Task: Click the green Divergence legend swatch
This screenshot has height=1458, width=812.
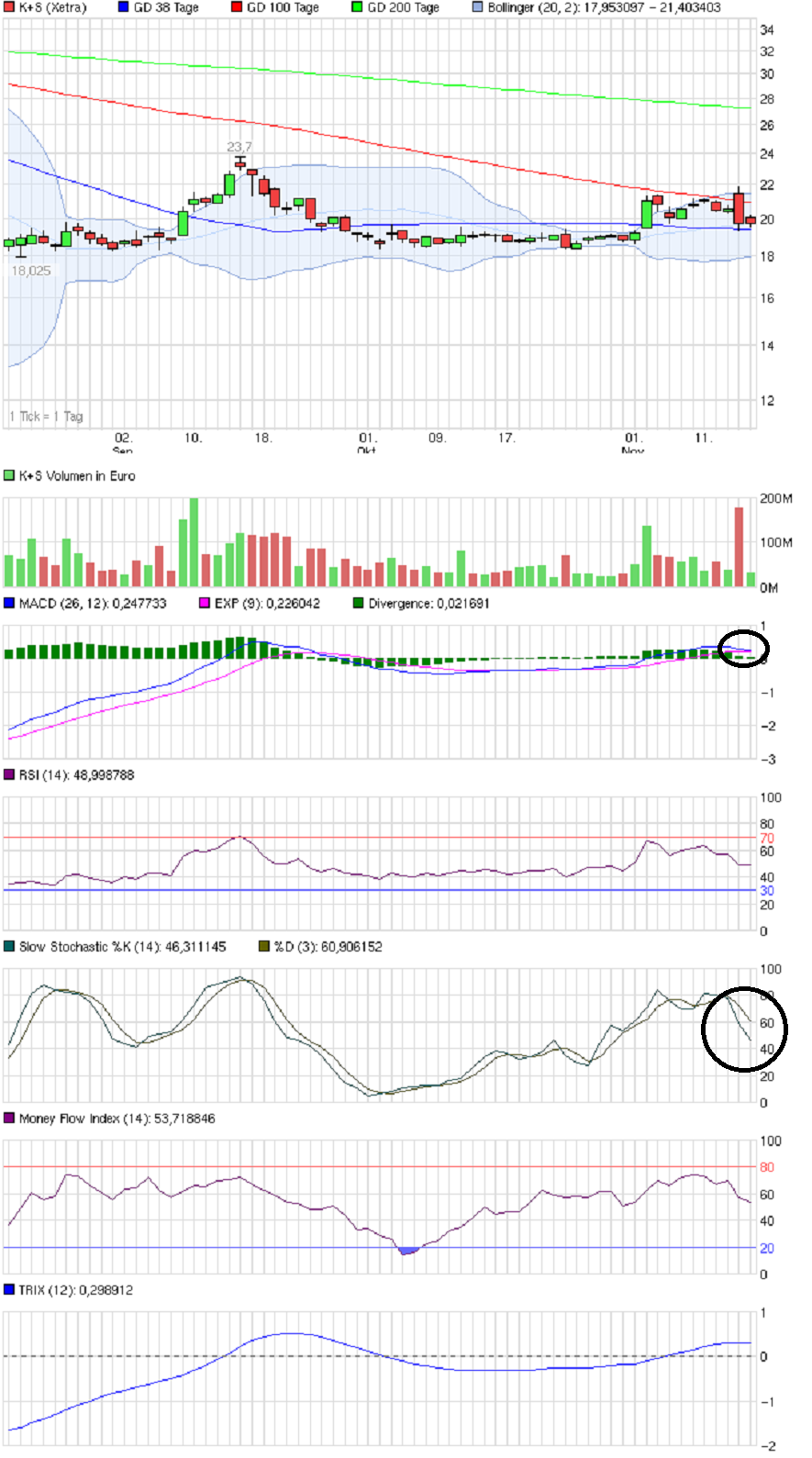Action: tap(359, 603)
